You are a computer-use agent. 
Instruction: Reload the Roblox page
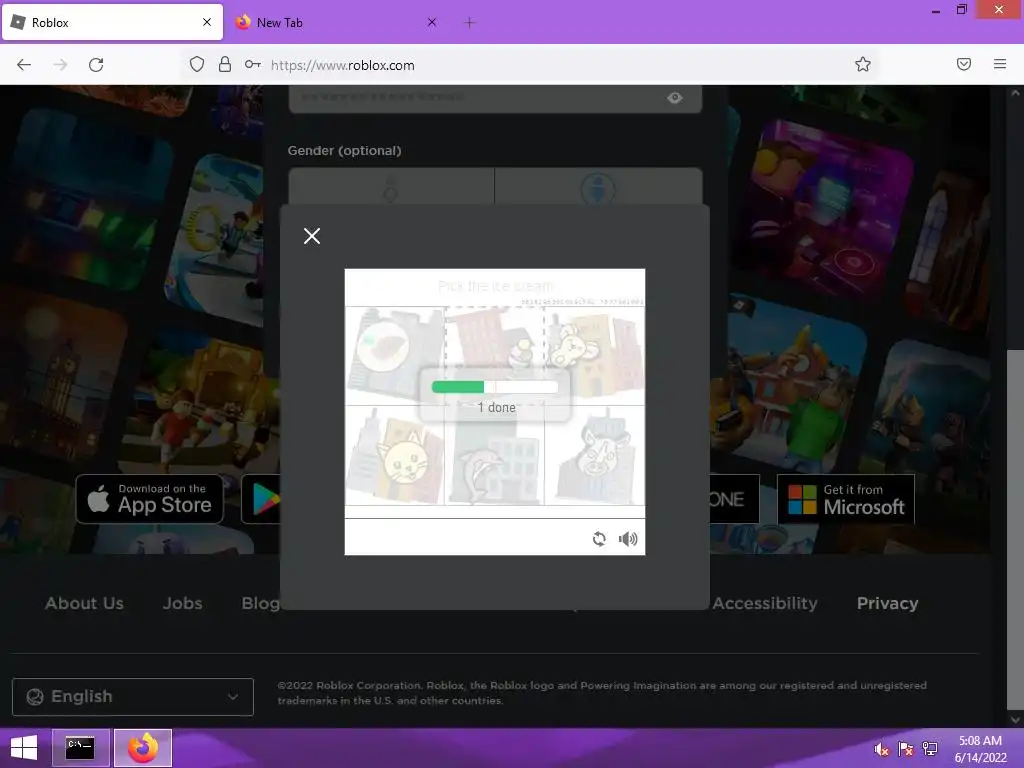point(96,65)
